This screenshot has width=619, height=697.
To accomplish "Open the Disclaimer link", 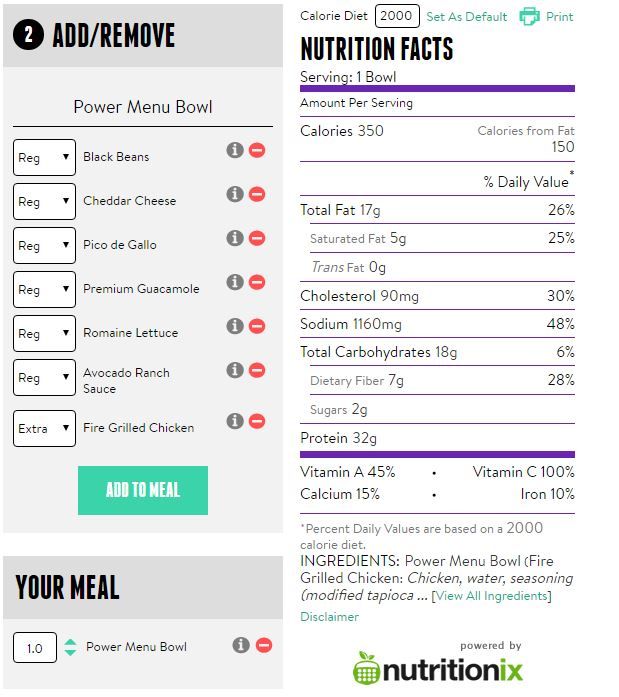I will coord(329,617).
